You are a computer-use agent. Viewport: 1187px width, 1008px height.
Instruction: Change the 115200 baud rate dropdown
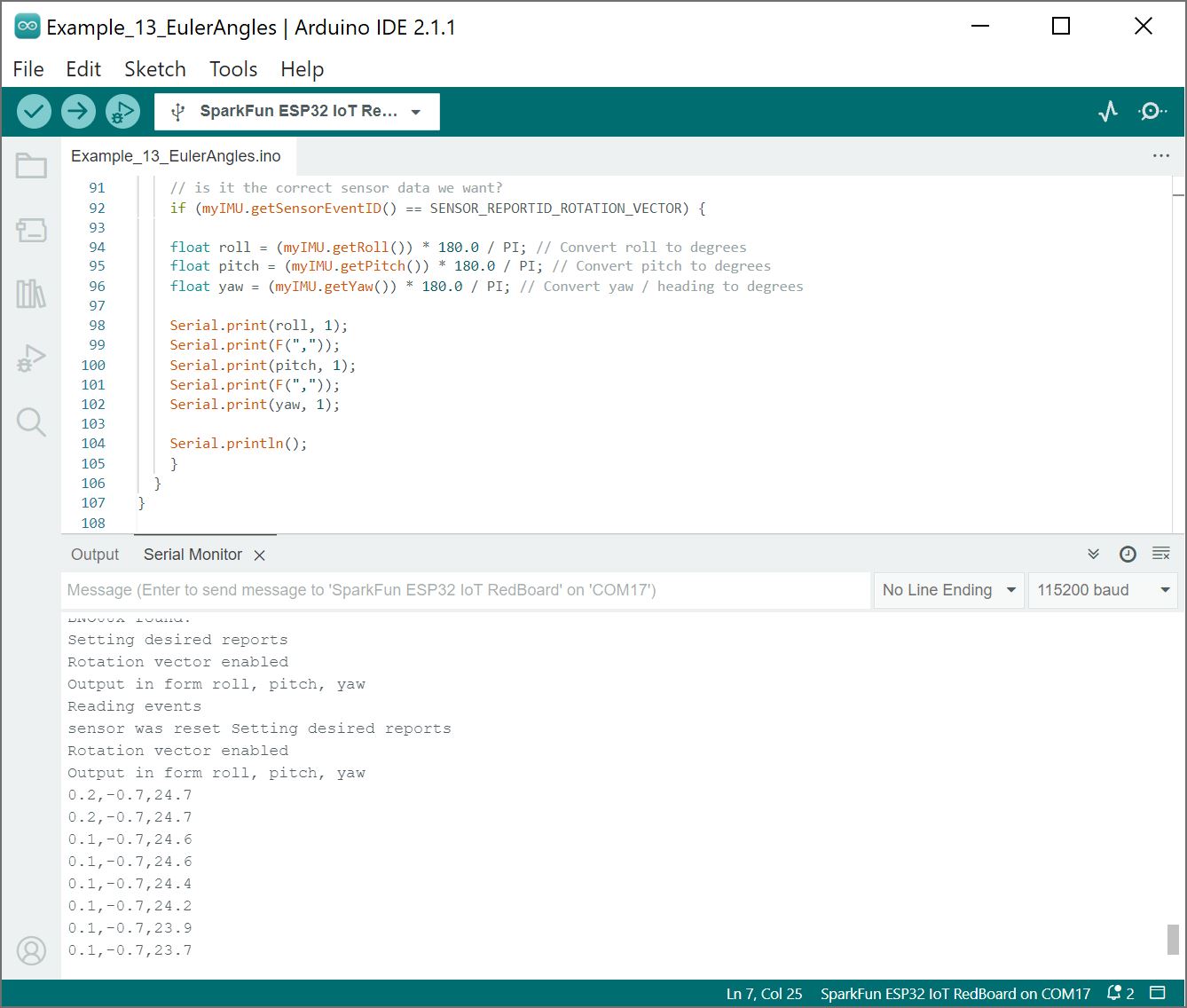coord(1104,590)
